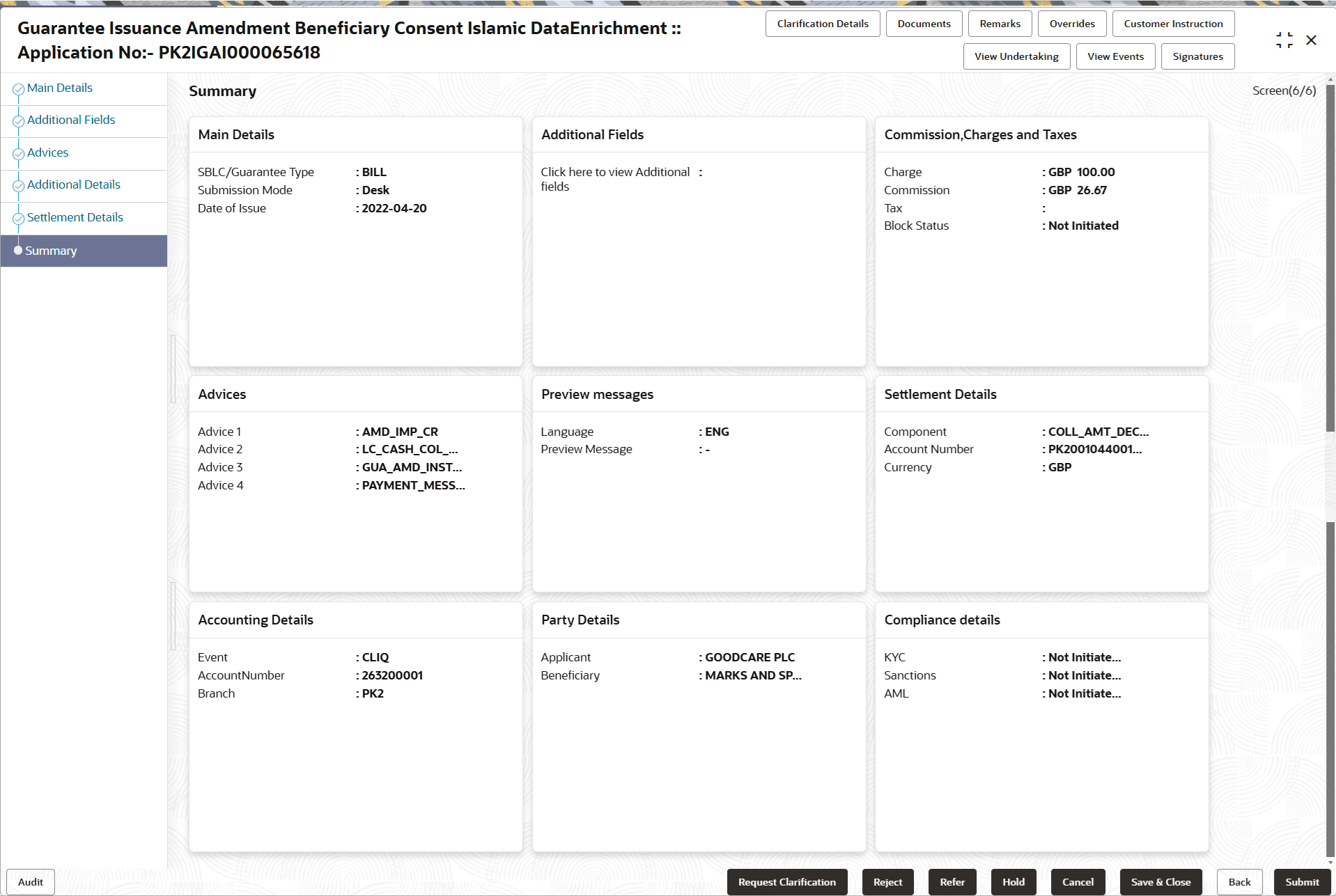Click the KYC status value

[1085, 657]
